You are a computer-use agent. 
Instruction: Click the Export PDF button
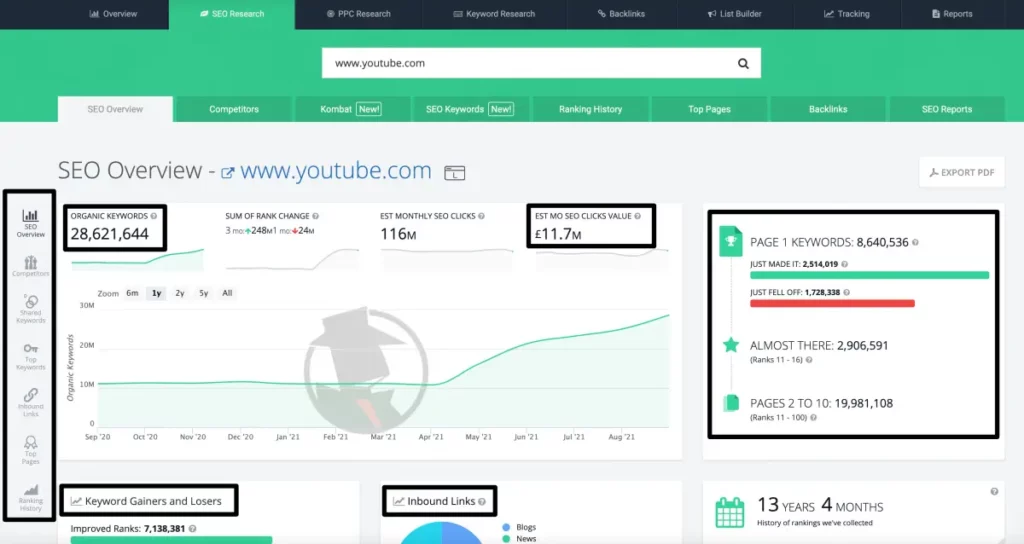[961, 172]
